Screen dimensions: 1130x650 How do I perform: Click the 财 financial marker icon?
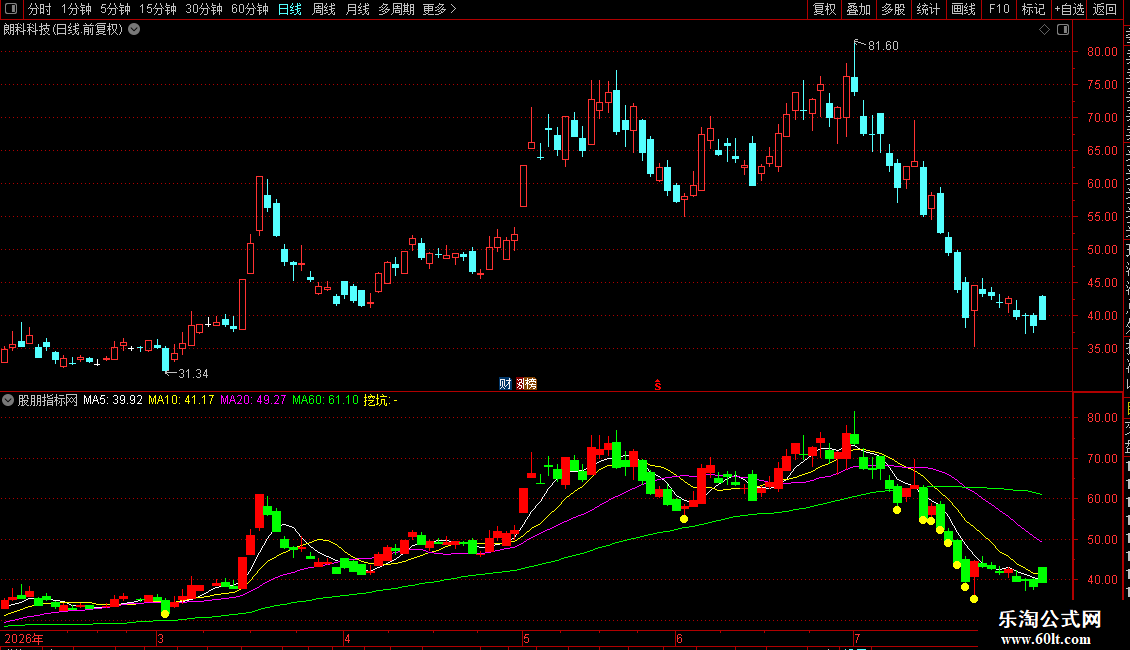point(505,384)
